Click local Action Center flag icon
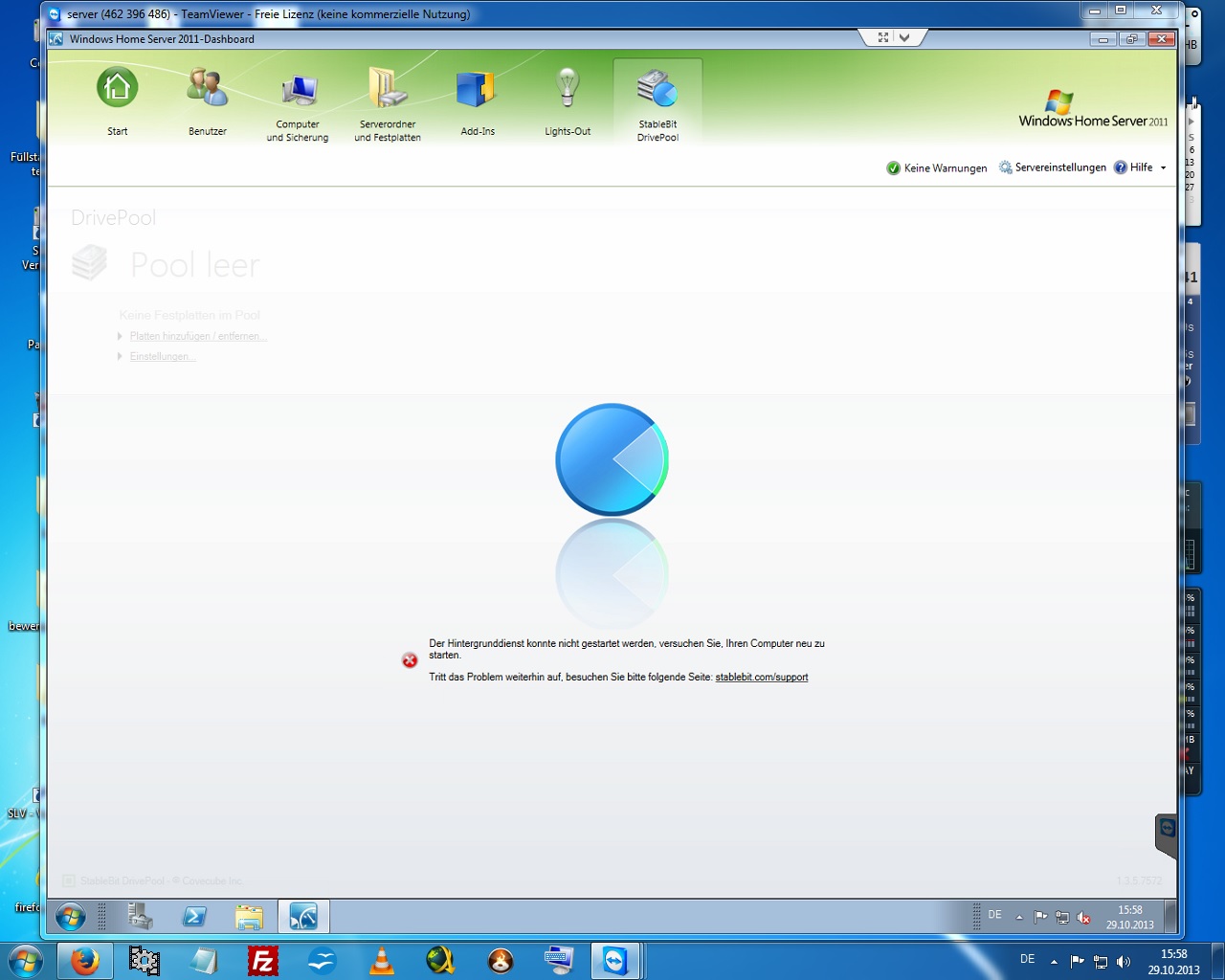This screenshot has height=980, width=1225. click(x=1078, y=961)
